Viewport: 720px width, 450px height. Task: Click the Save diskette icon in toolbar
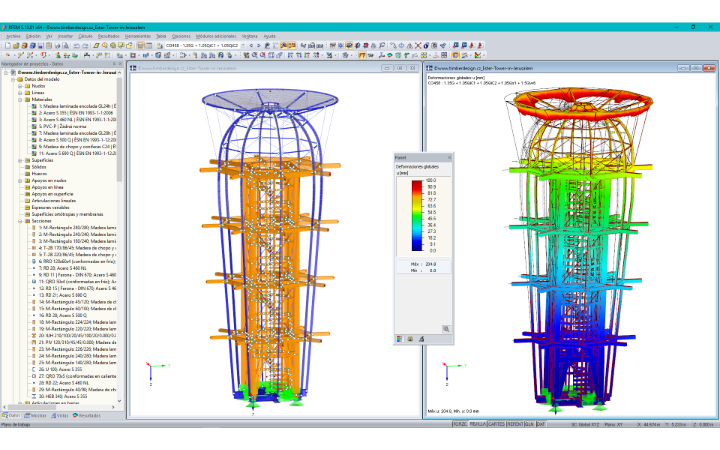40,45
